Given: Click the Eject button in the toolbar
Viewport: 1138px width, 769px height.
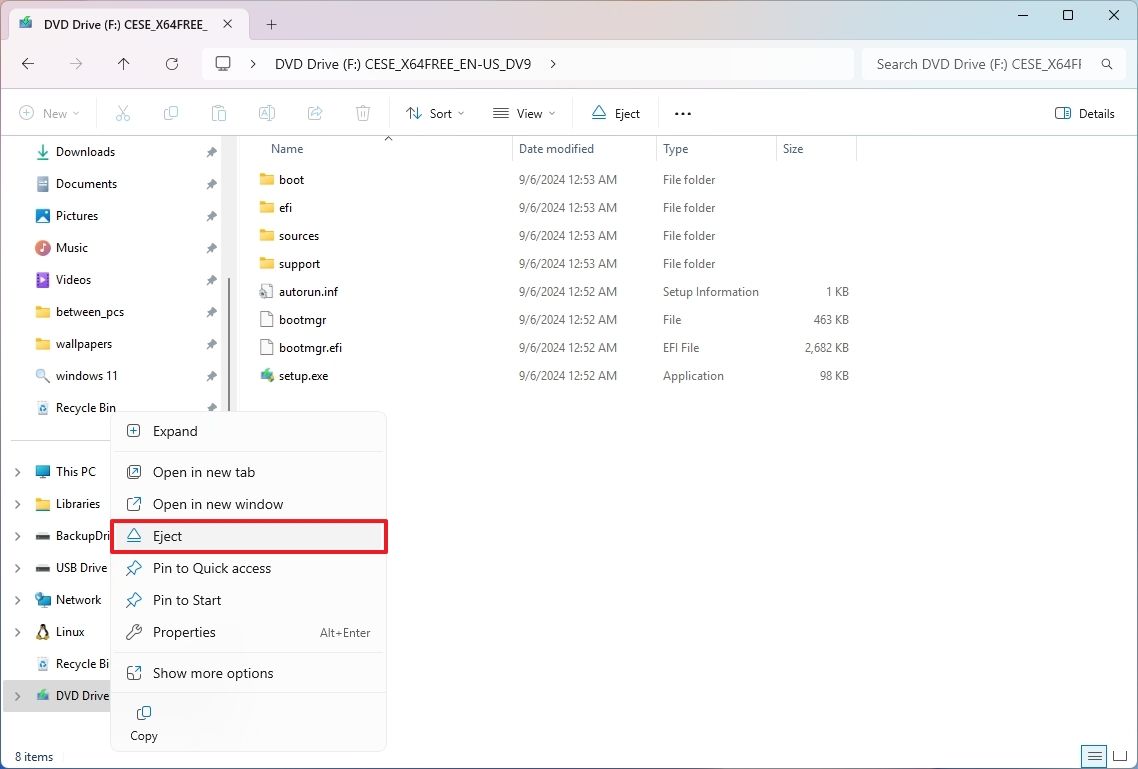Looking at the screenshot, I should tap(615, 113).
